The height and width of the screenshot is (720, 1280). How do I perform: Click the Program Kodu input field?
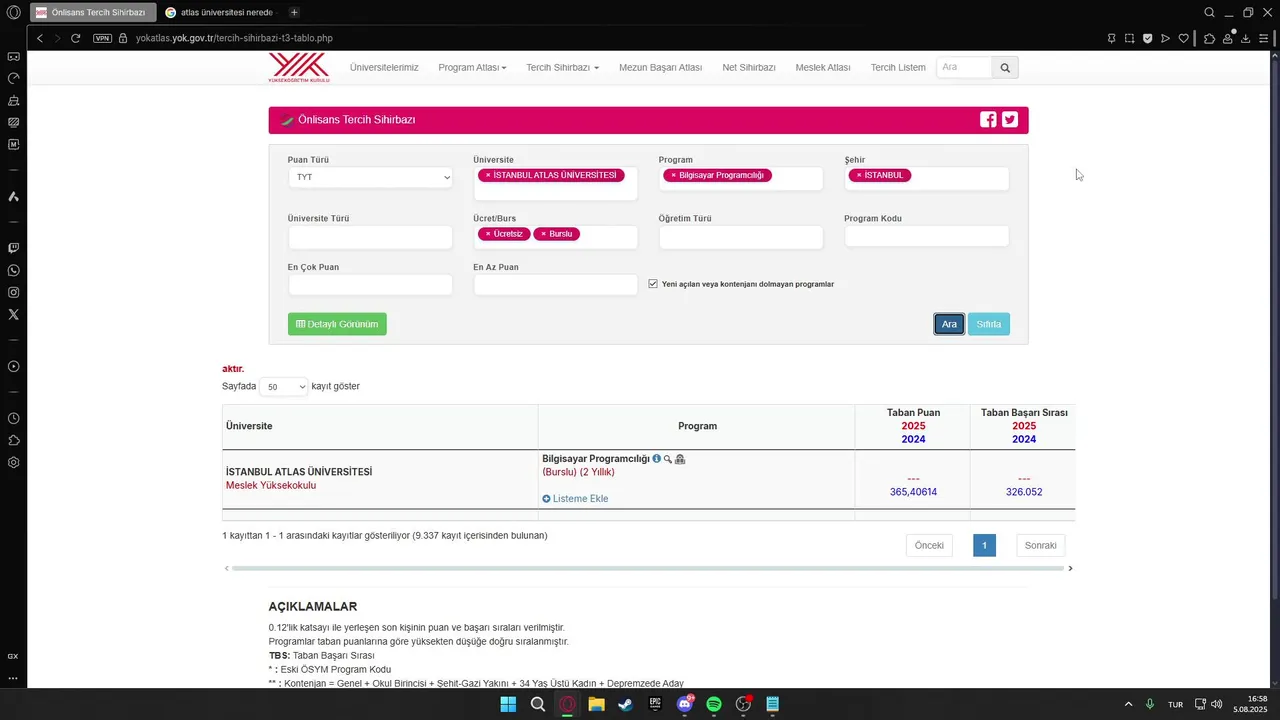pyautogui.click(x=927, y=236)
